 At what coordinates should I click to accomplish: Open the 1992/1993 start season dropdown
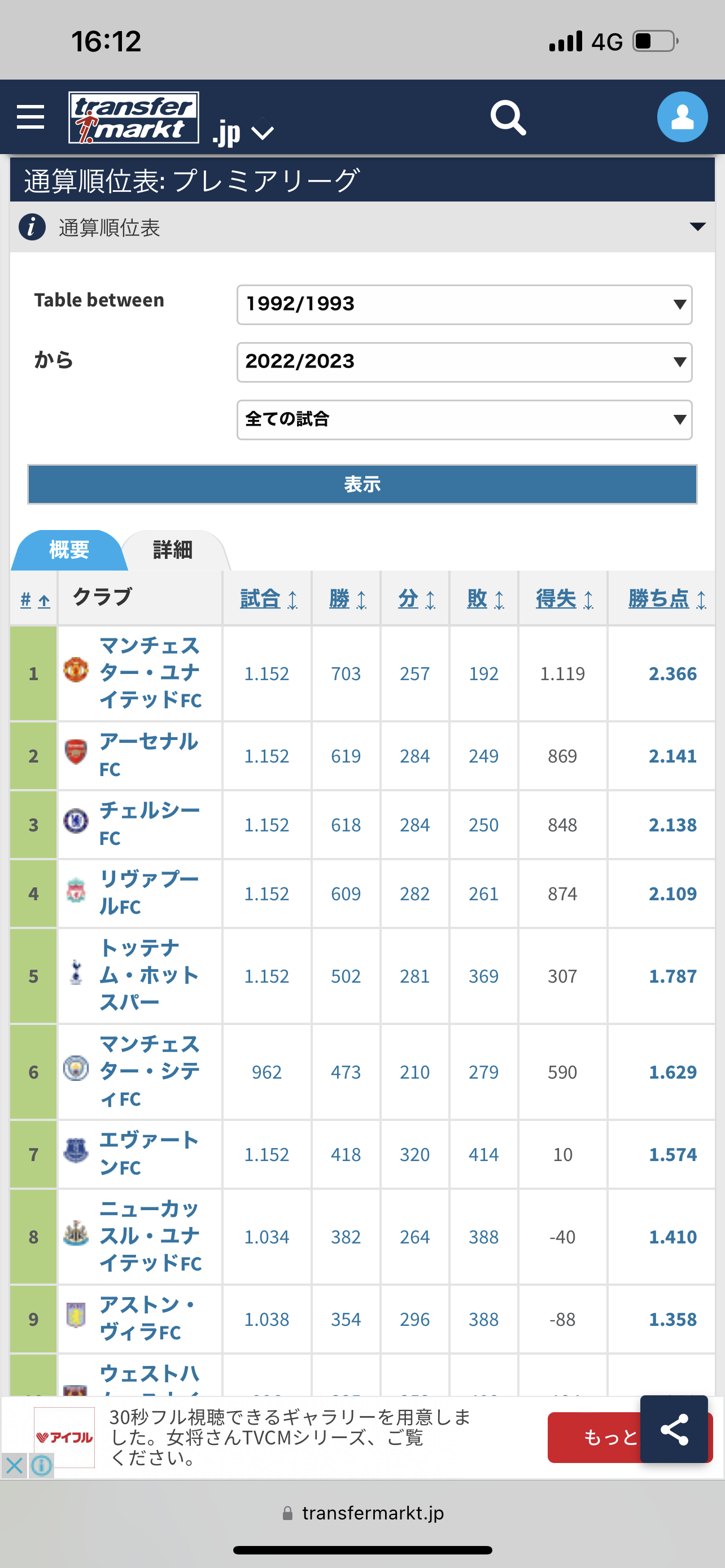coord(465,304)
